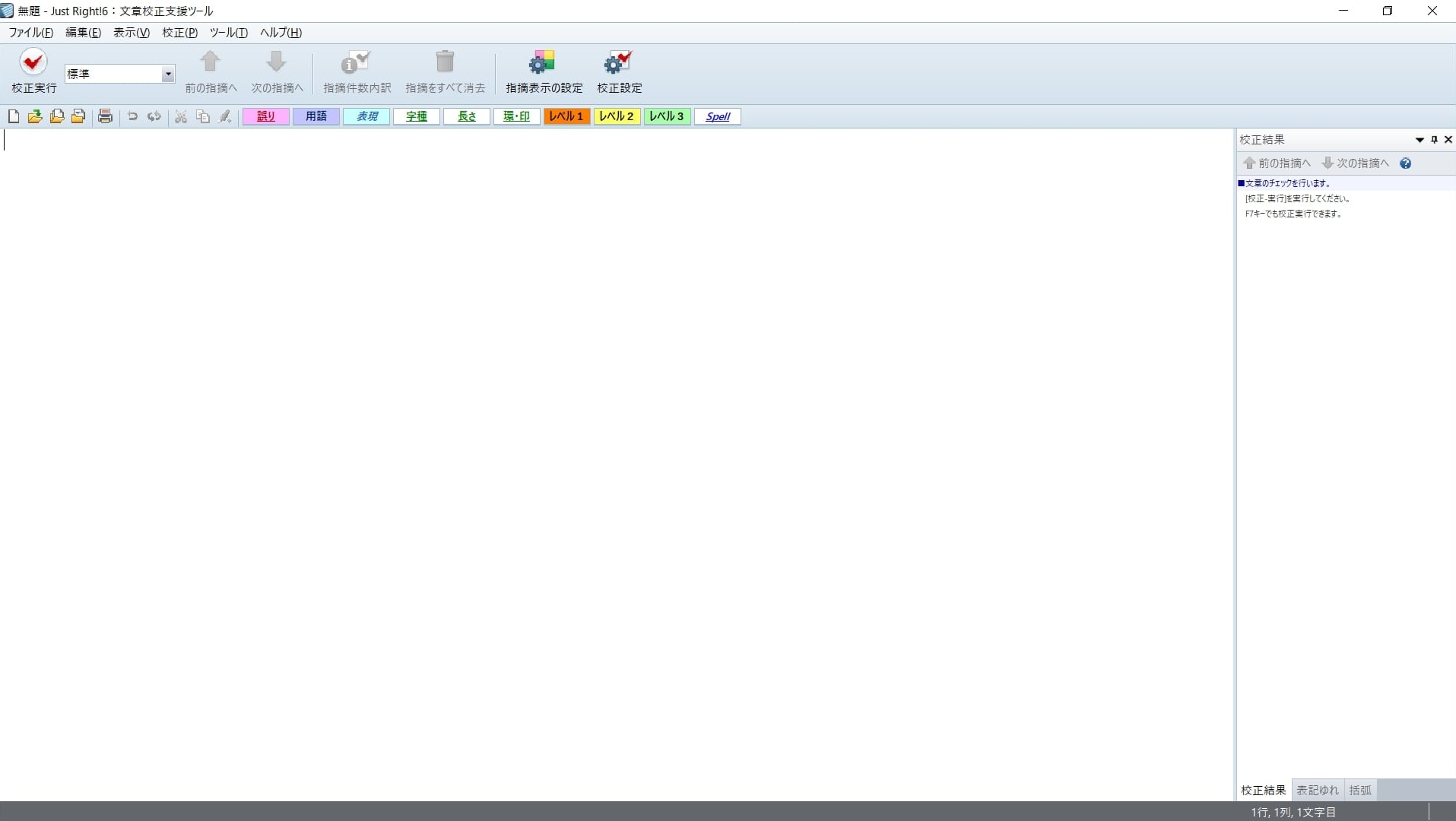Toggle the レベル1 filter
This screenshot has width=1456, height=821.
coord(566,116)
